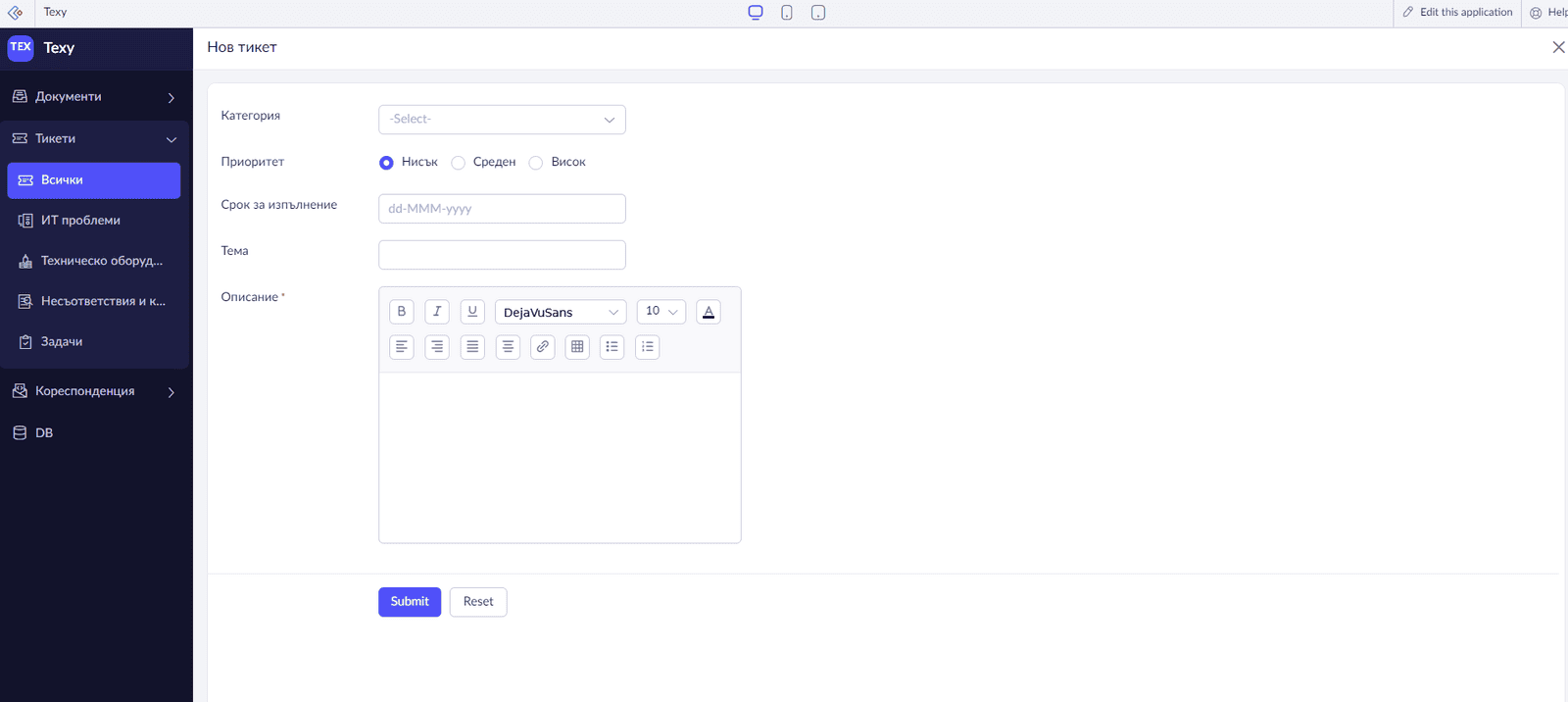Insert a table into description
This screenshot has height=702, width=1568.
tap(577, 347)
